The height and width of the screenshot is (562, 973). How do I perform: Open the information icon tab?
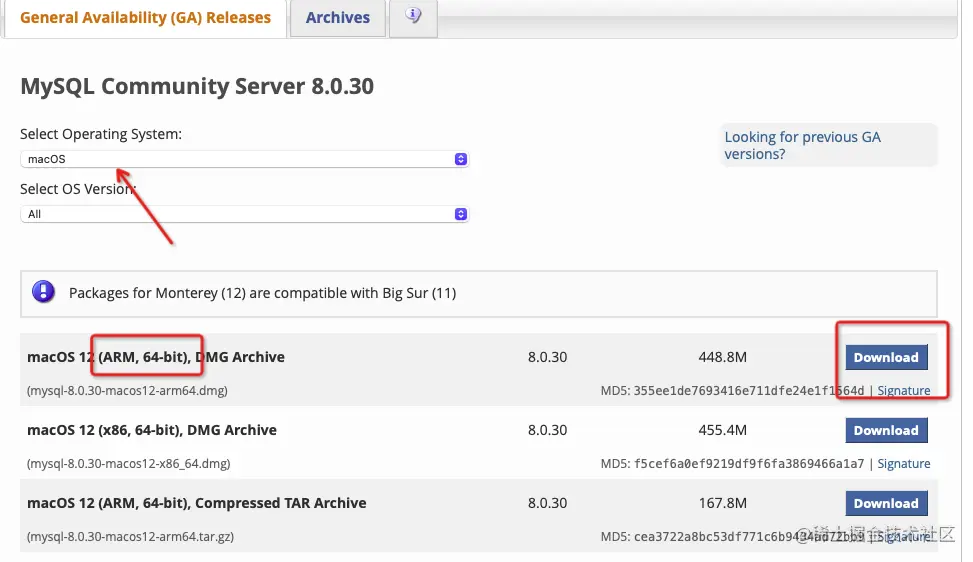413,17
